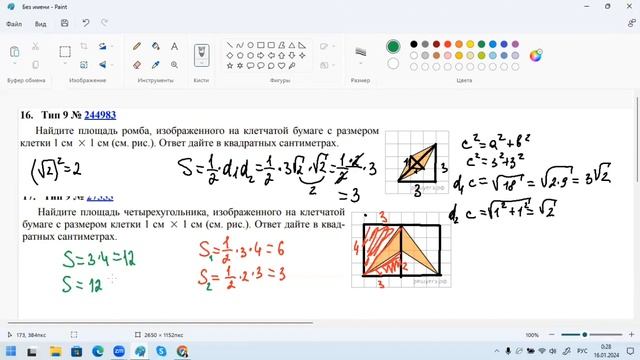
Task: Pick the Triangle shape
Action: [x=292, y=45]
